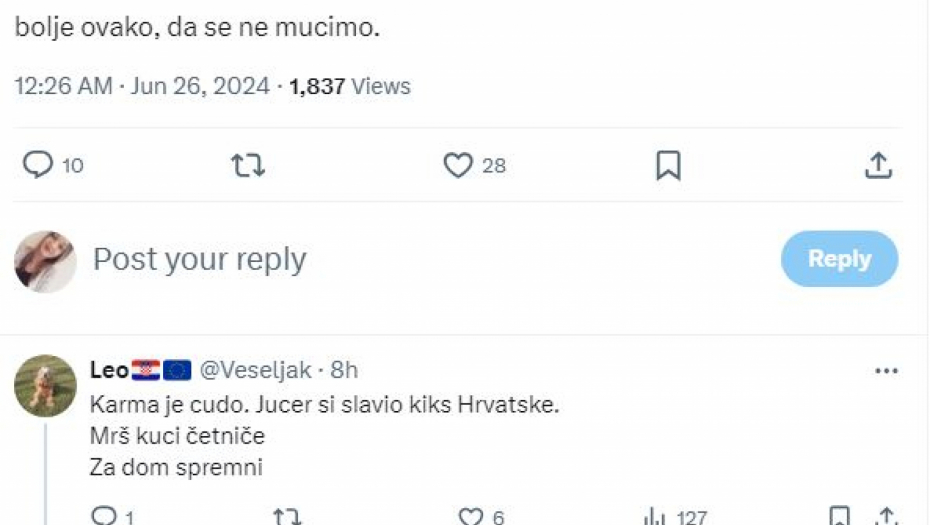Click the blue Reply button
The height and width of the screenshot is (525, 930).
tap(839, 259)
